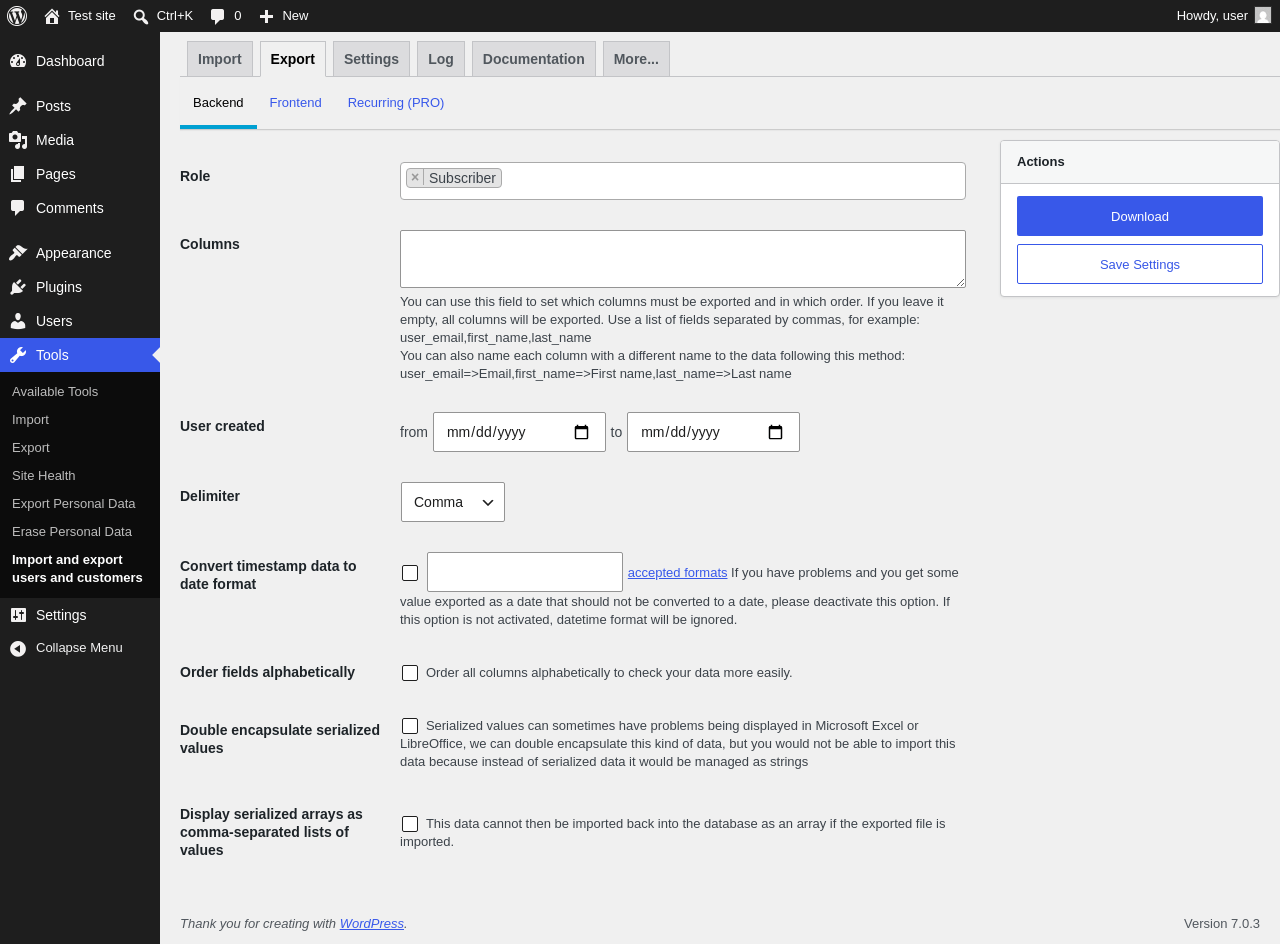1280x944 pixels.
Task: Switch to the Import tab
Action: click(220, 59)
